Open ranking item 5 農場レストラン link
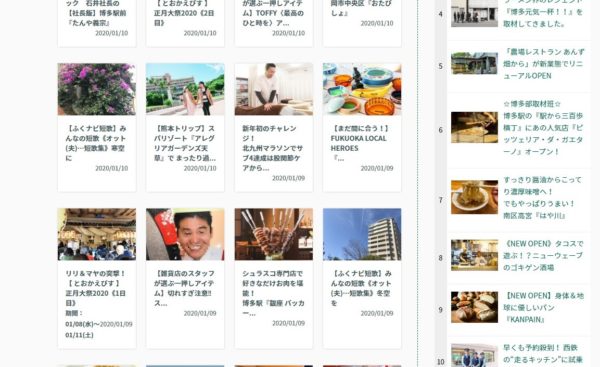The height and width of the screenshot is (367, 600). point(544,64)
